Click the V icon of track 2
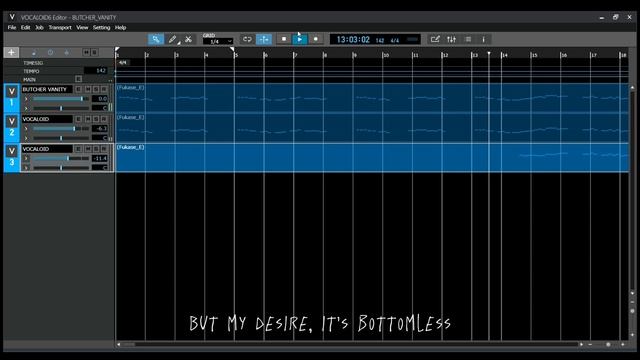This screenshot has width=640, height=360. pos(12,121)
